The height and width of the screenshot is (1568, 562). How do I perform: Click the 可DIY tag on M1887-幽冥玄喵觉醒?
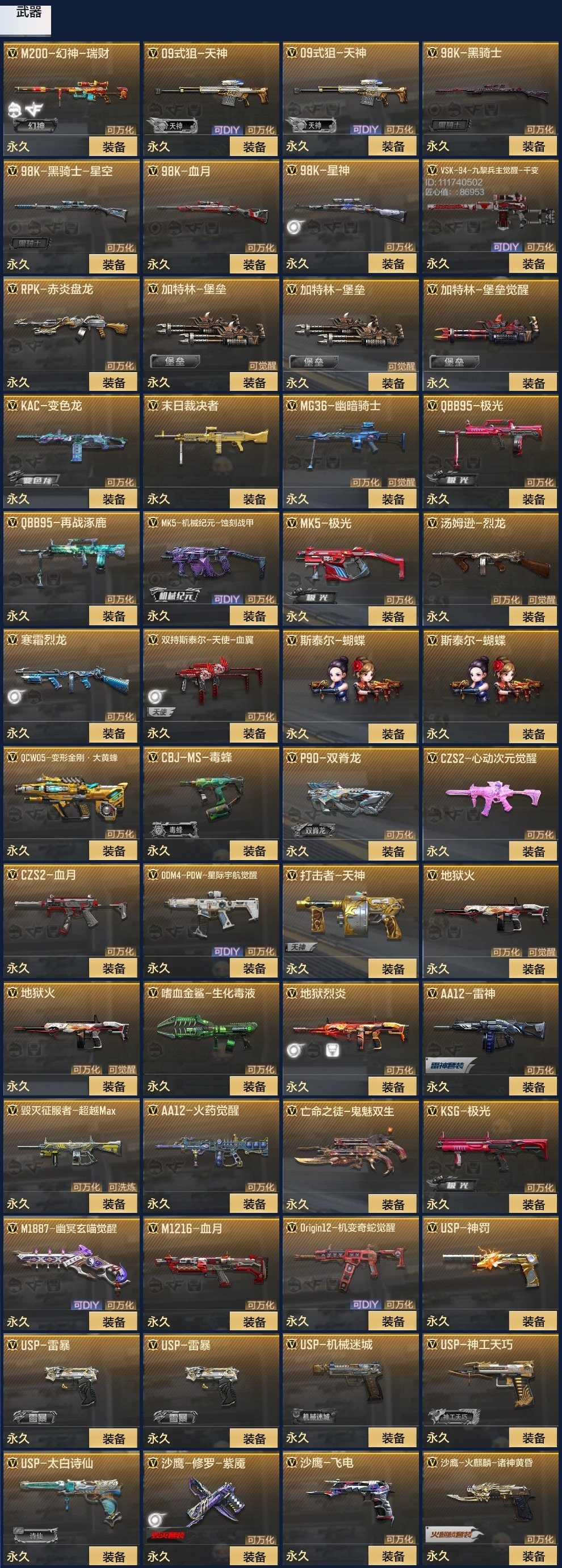pos(86,1304)
